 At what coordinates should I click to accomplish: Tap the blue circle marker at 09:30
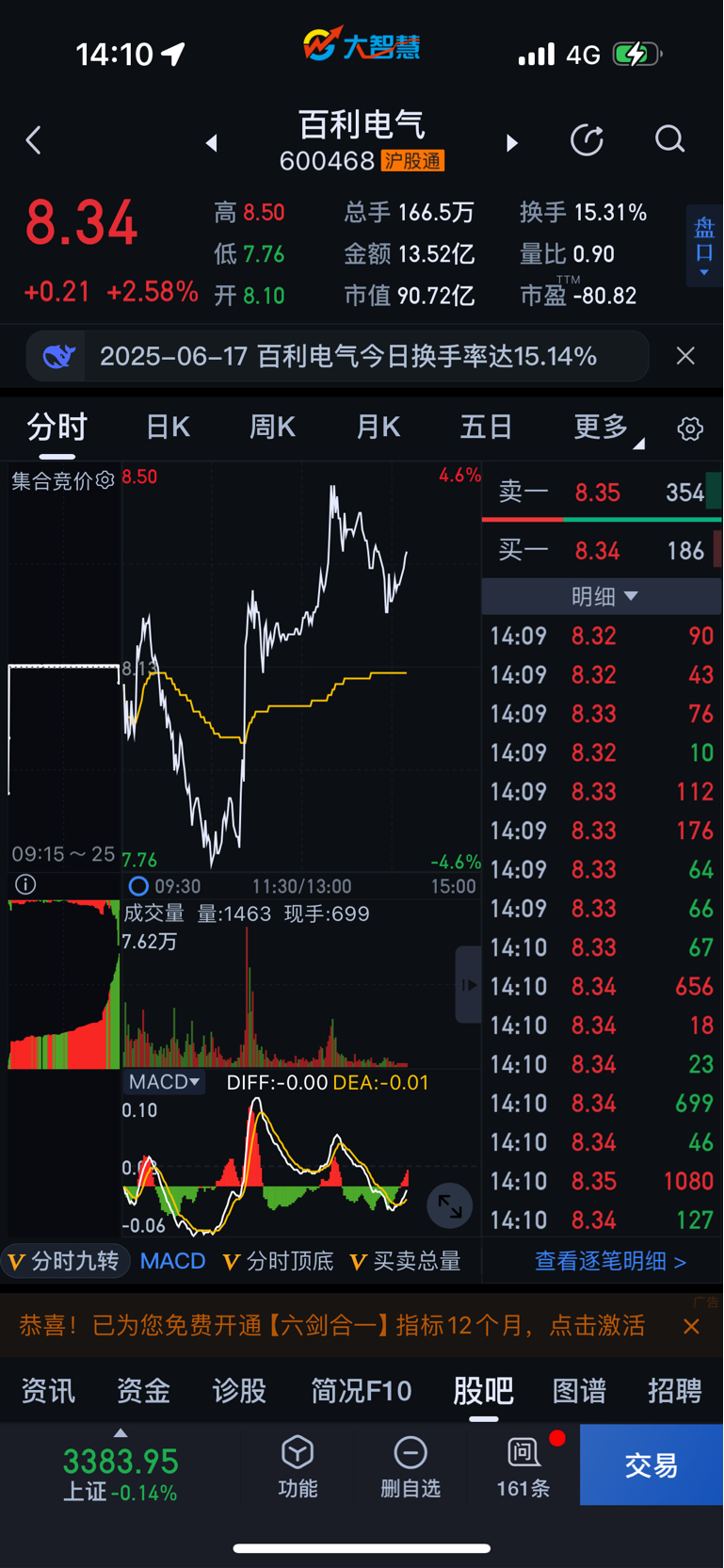point(138,886)
